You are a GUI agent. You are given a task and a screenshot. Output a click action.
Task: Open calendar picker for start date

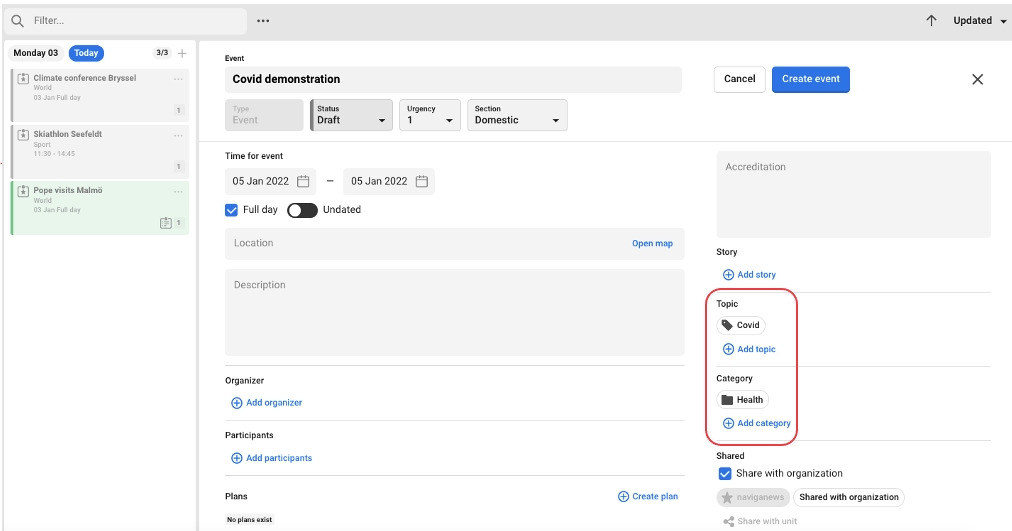click(x=303, y=181)
